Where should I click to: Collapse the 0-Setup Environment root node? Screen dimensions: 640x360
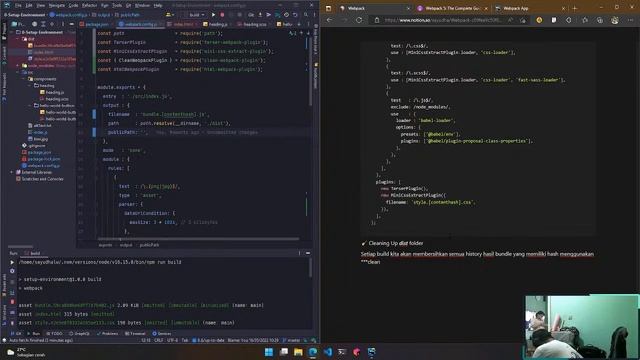click(x=12, y=32)
